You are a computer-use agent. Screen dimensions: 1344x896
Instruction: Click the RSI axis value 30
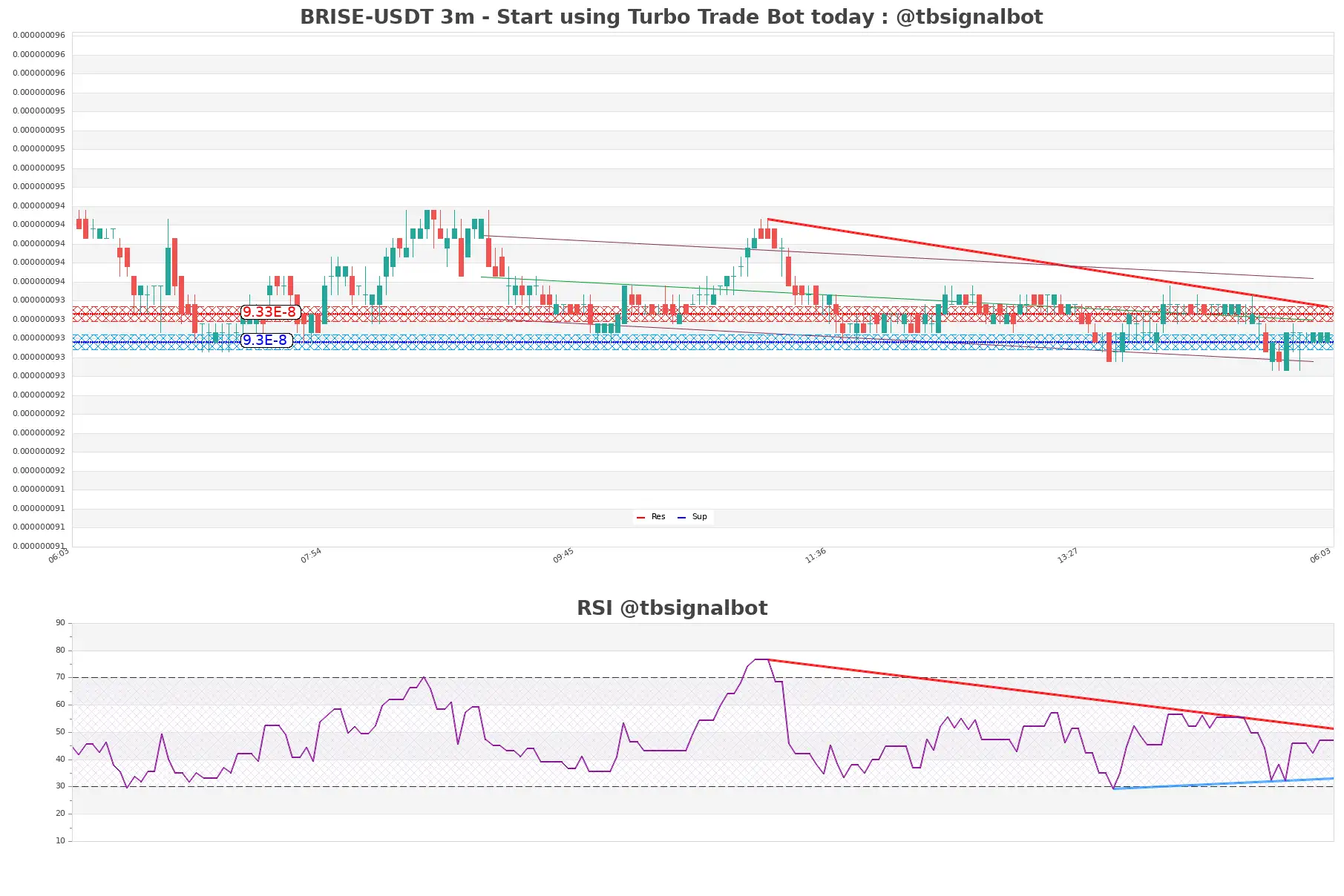(60, 786)
